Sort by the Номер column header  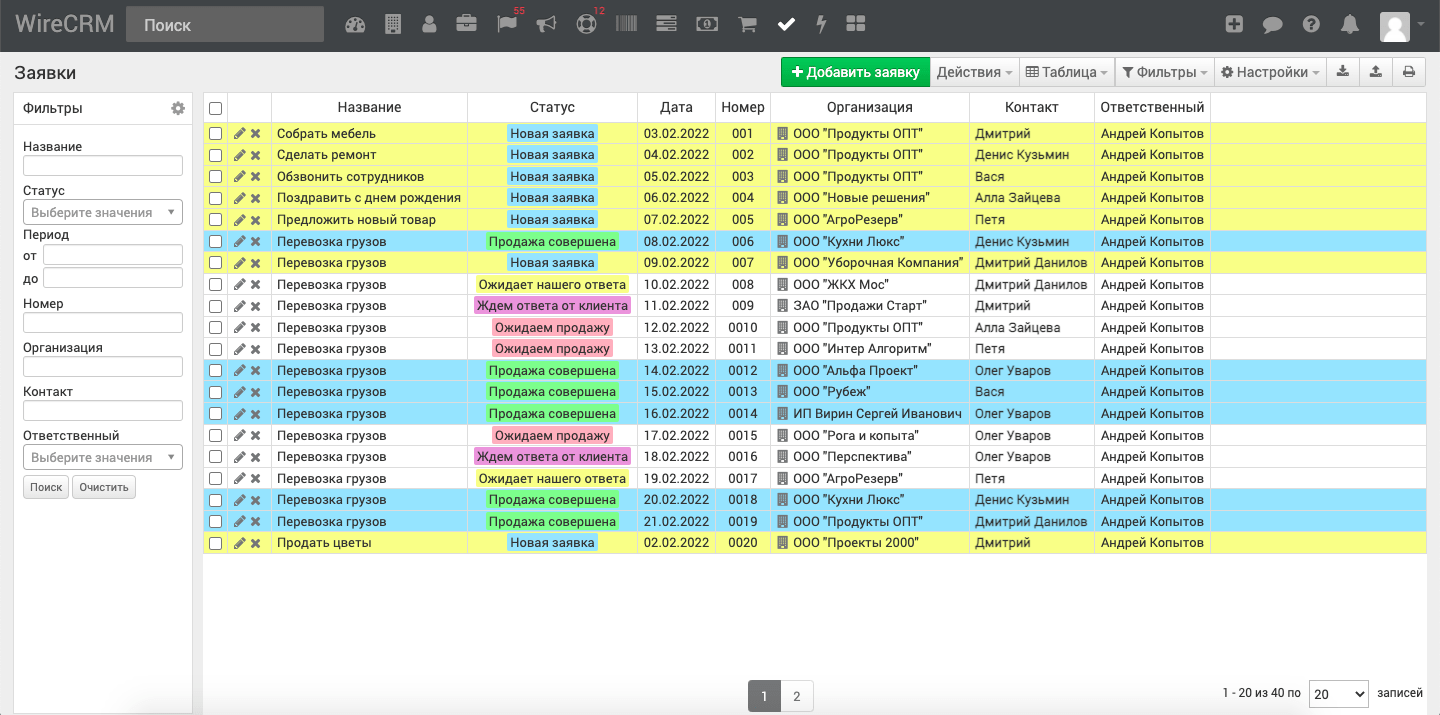coord(742,108)
